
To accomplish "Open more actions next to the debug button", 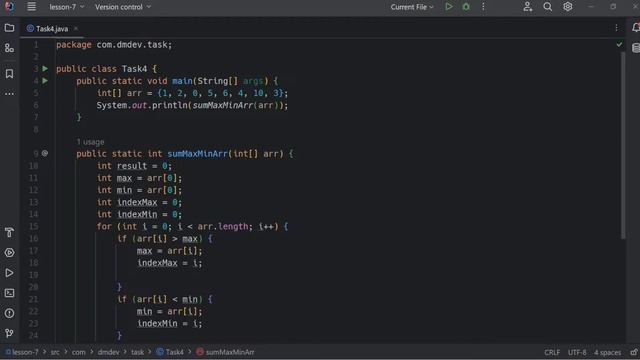I will (x=483, y=7).
